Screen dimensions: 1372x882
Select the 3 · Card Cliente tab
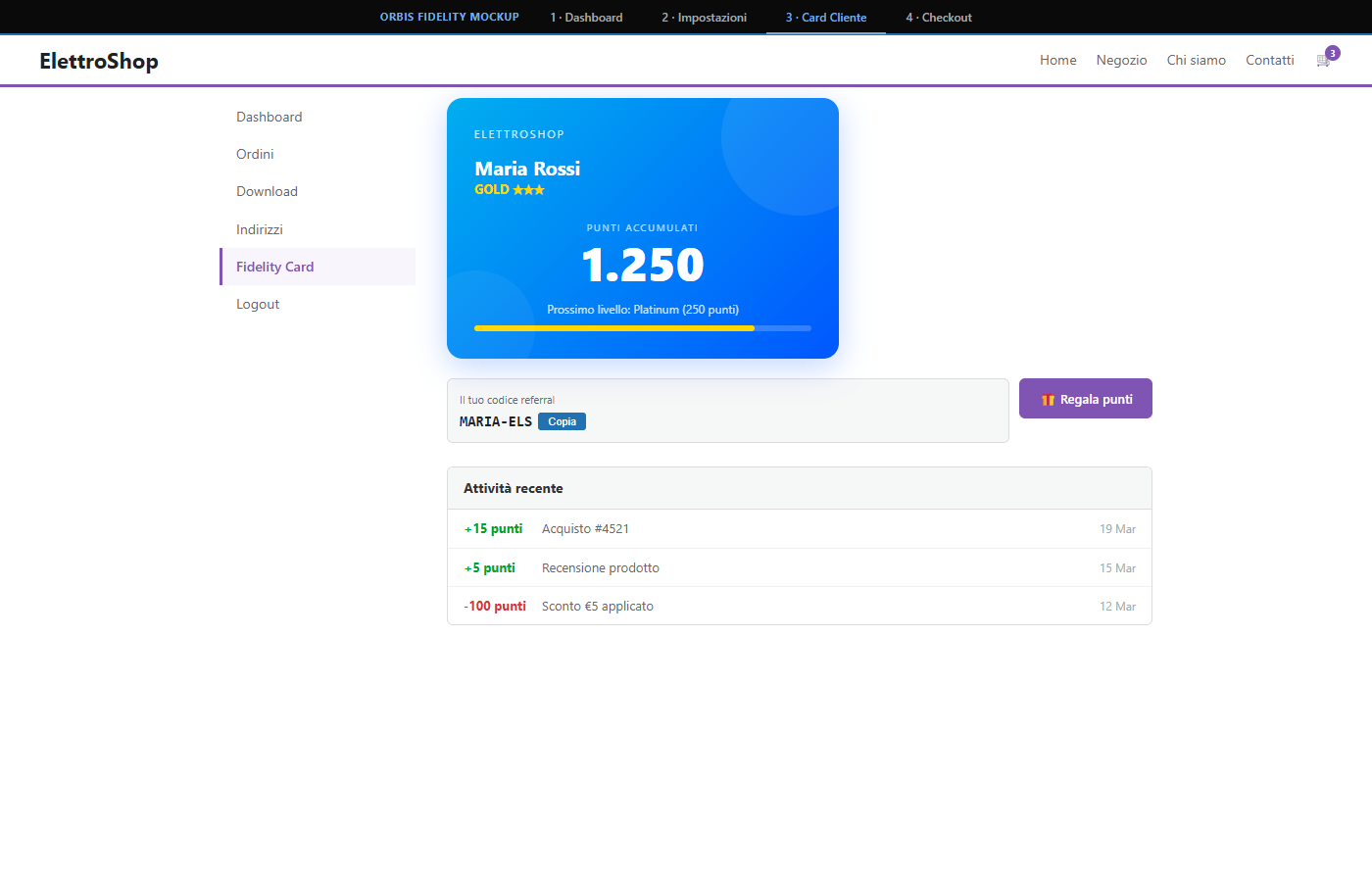(825, 18)
